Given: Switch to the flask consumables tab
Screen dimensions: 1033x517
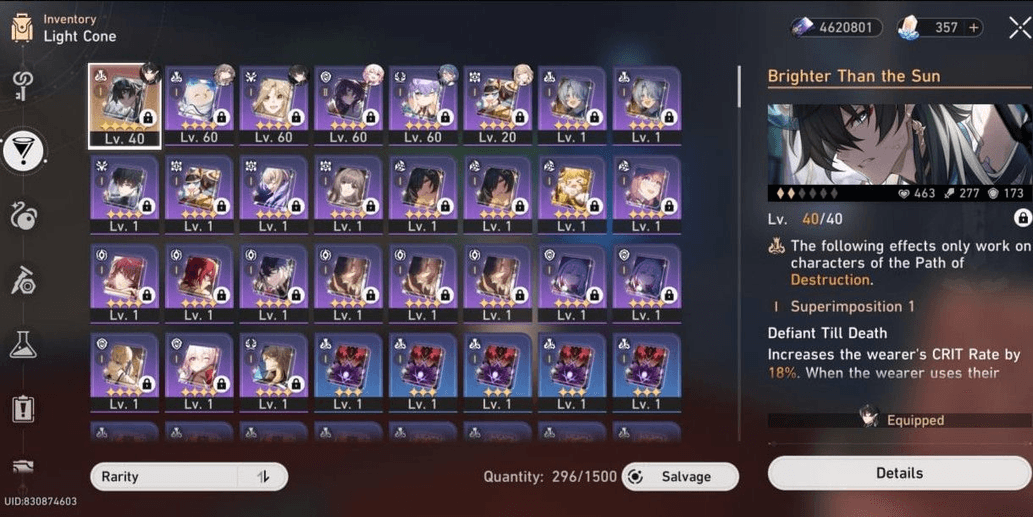Looking at the screenshot, I should point(23,344).
